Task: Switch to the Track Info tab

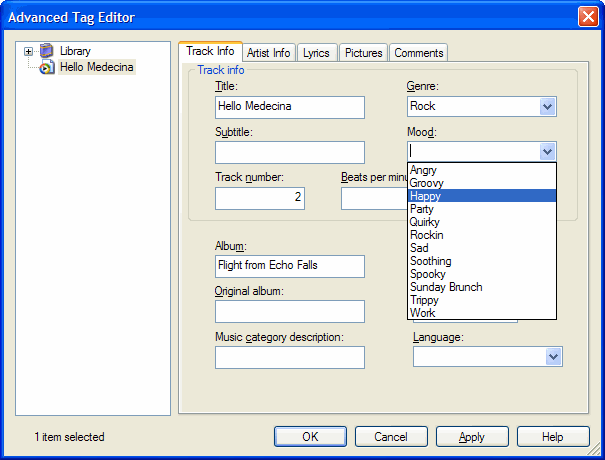Action: 210,51
